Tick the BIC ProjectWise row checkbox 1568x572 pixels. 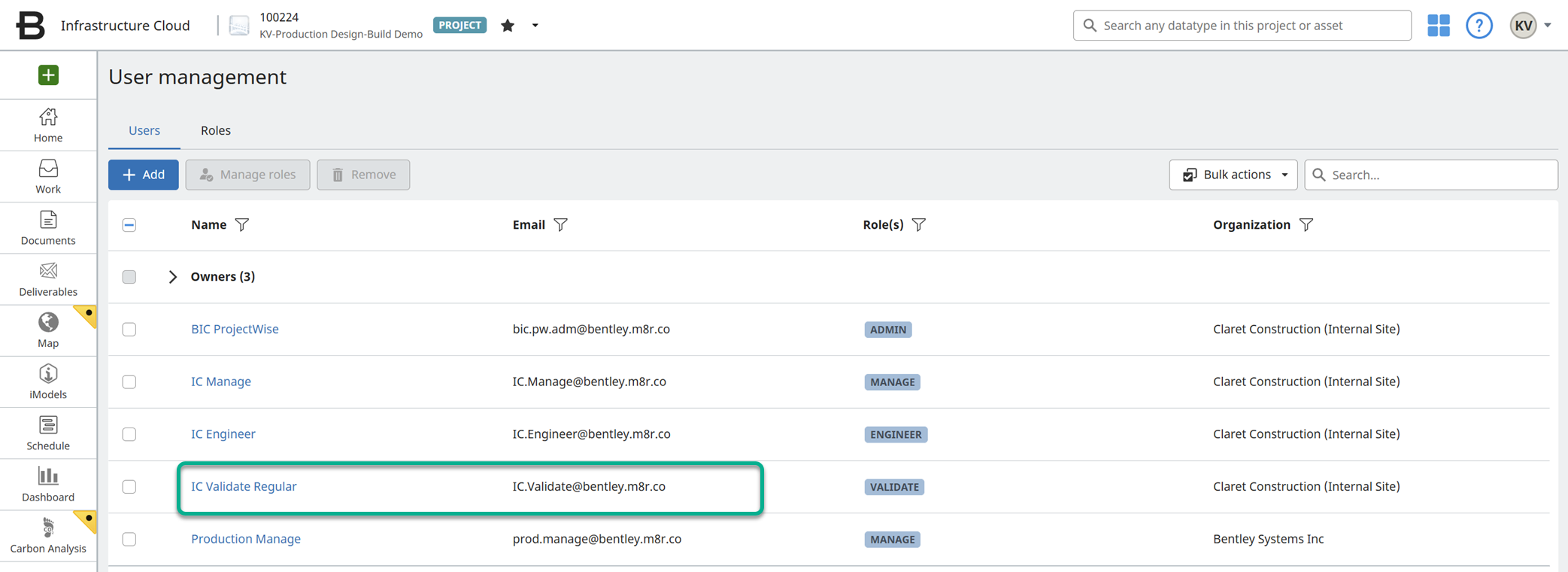point(129,330)
